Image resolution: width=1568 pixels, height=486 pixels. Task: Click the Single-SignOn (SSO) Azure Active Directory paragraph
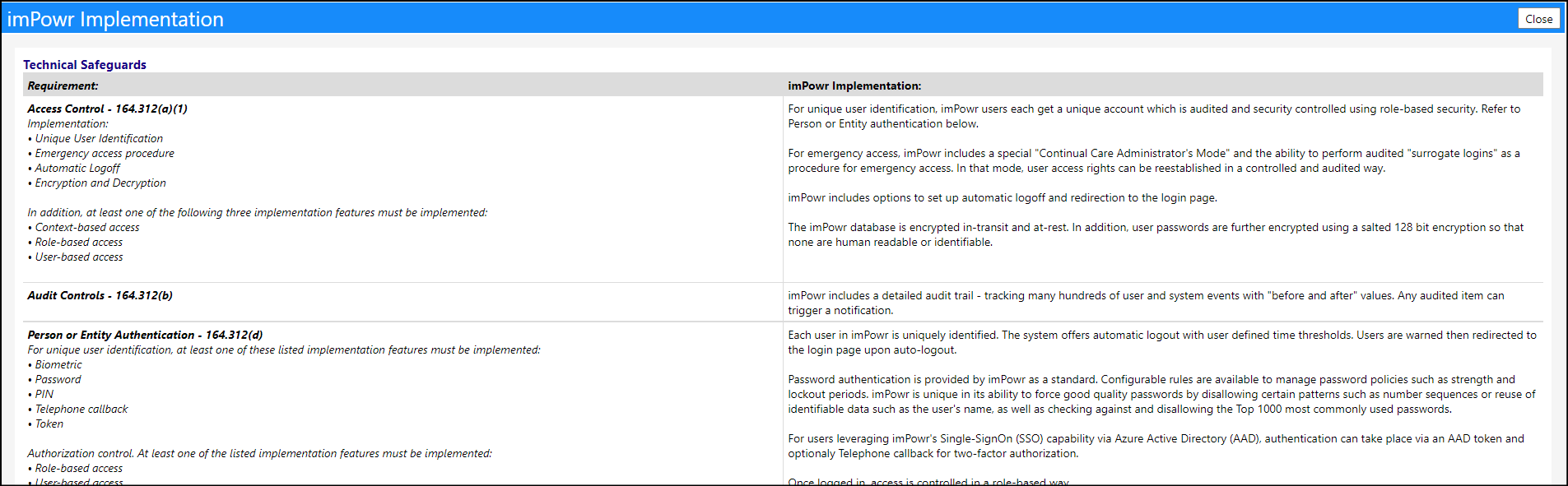[x=1156, y=446]
